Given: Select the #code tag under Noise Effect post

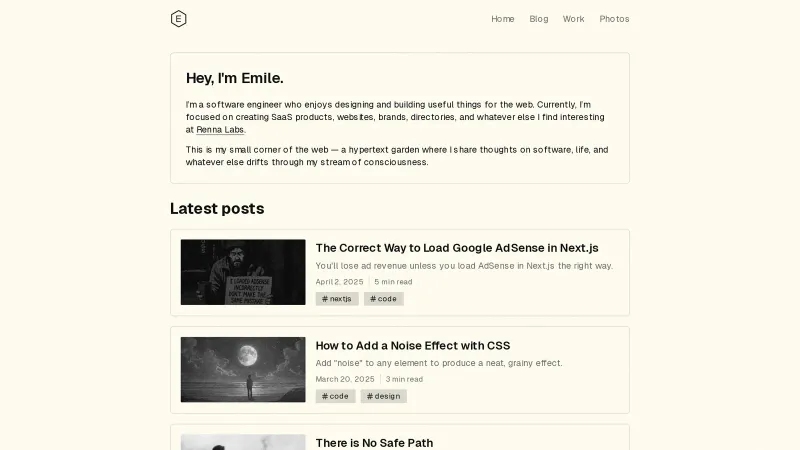Looking at the screenshot, I should click(x=336, y=396).
